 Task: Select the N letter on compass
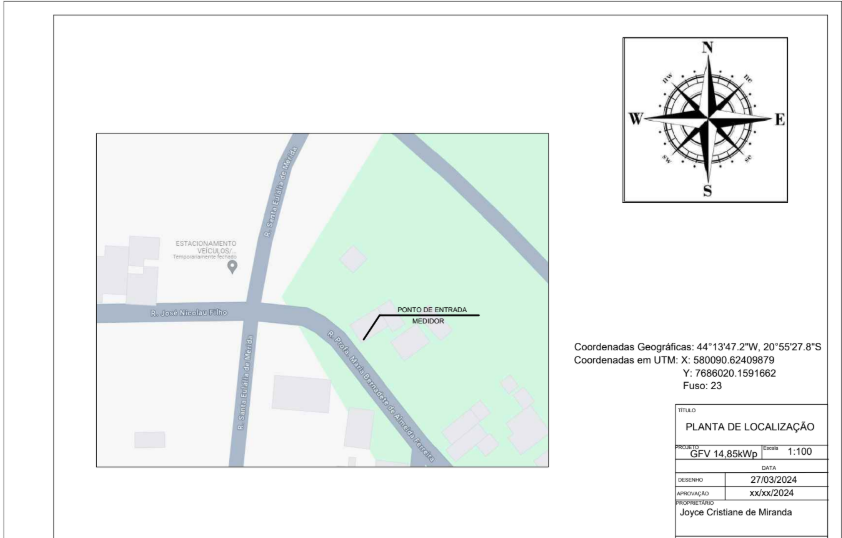point(708,48)
